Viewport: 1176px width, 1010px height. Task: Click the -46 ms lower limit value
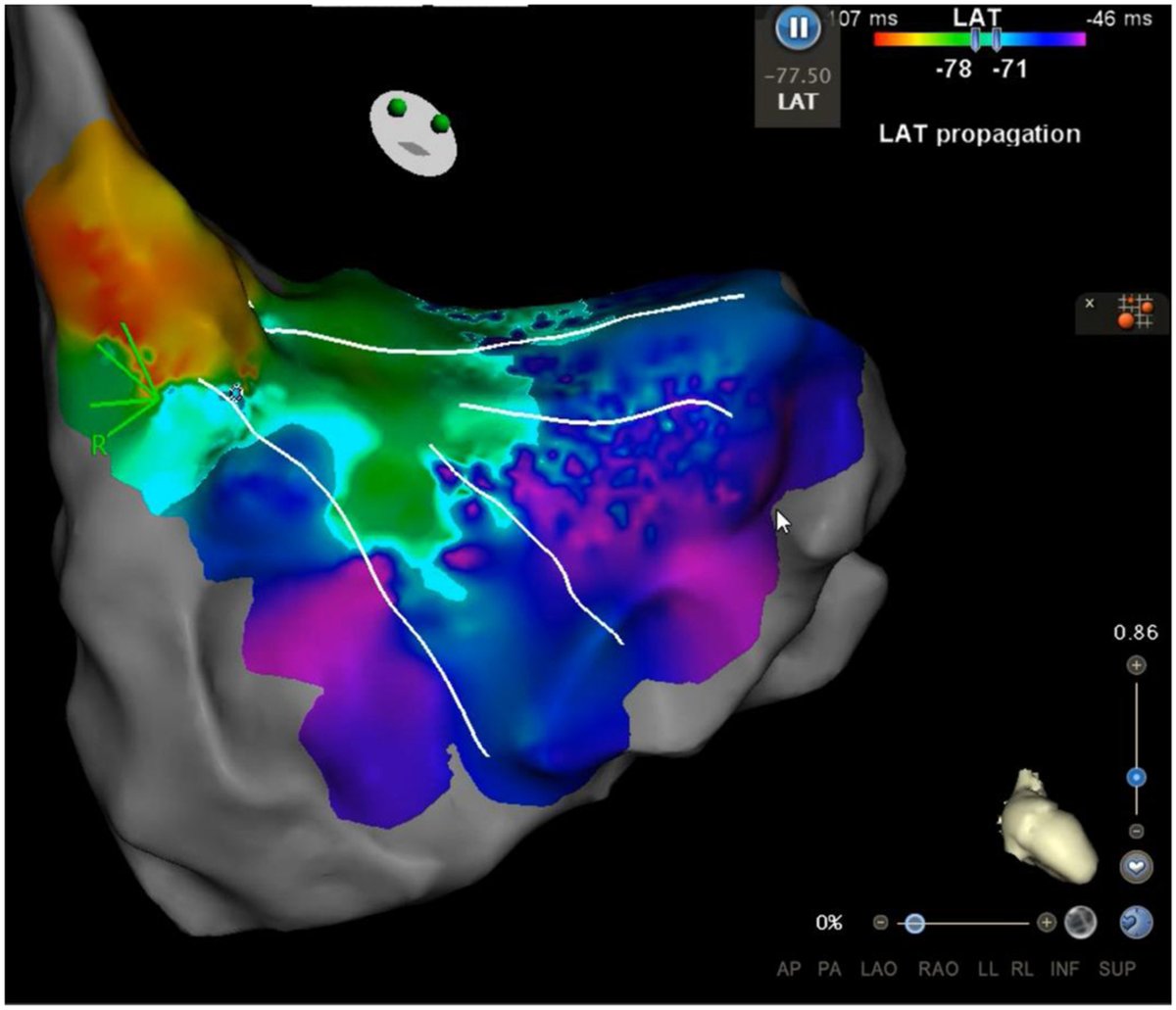[x=1119, y=18]
